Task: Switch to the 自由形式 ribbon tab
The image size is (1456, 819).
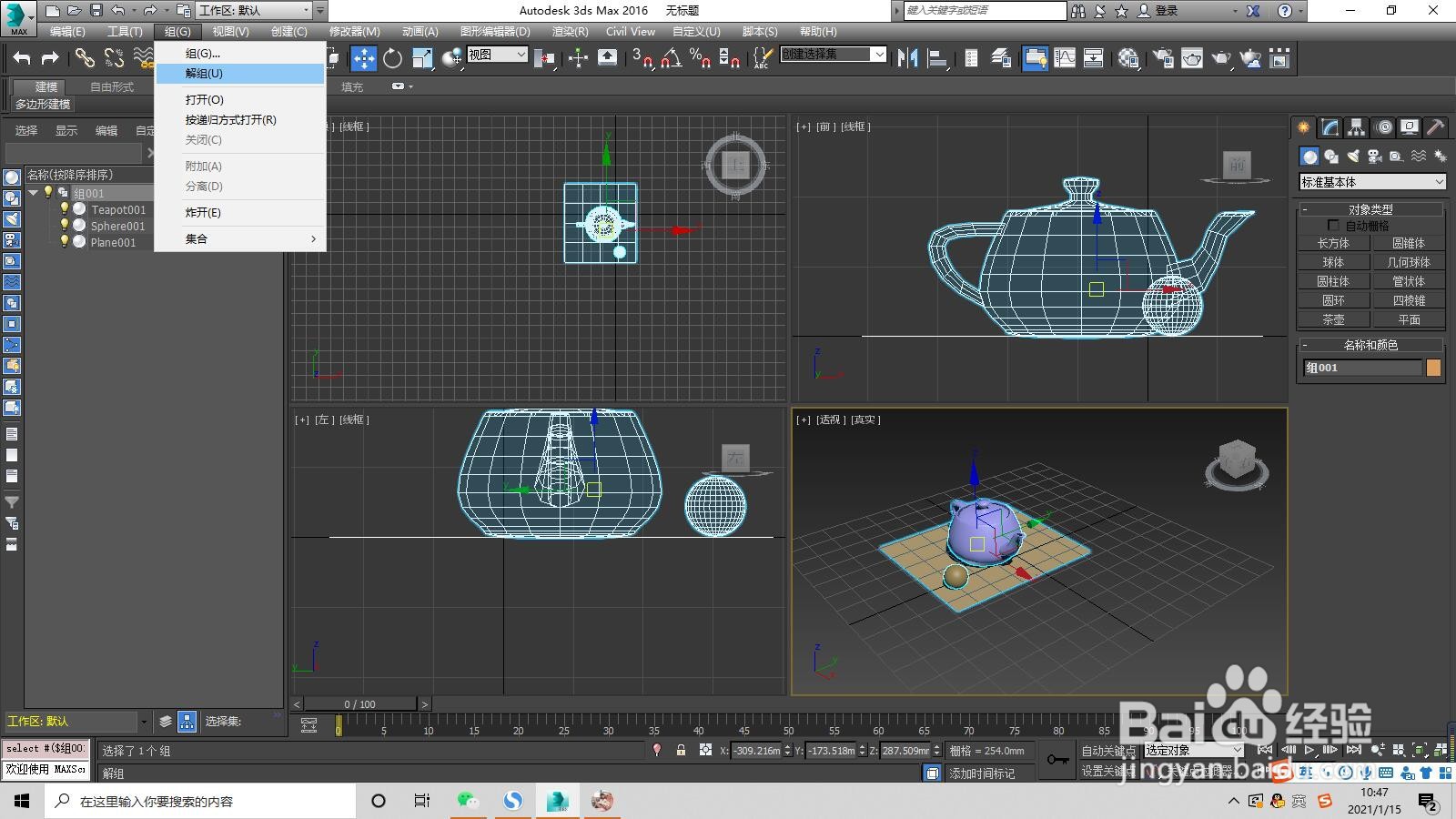Action: [110, 87]
